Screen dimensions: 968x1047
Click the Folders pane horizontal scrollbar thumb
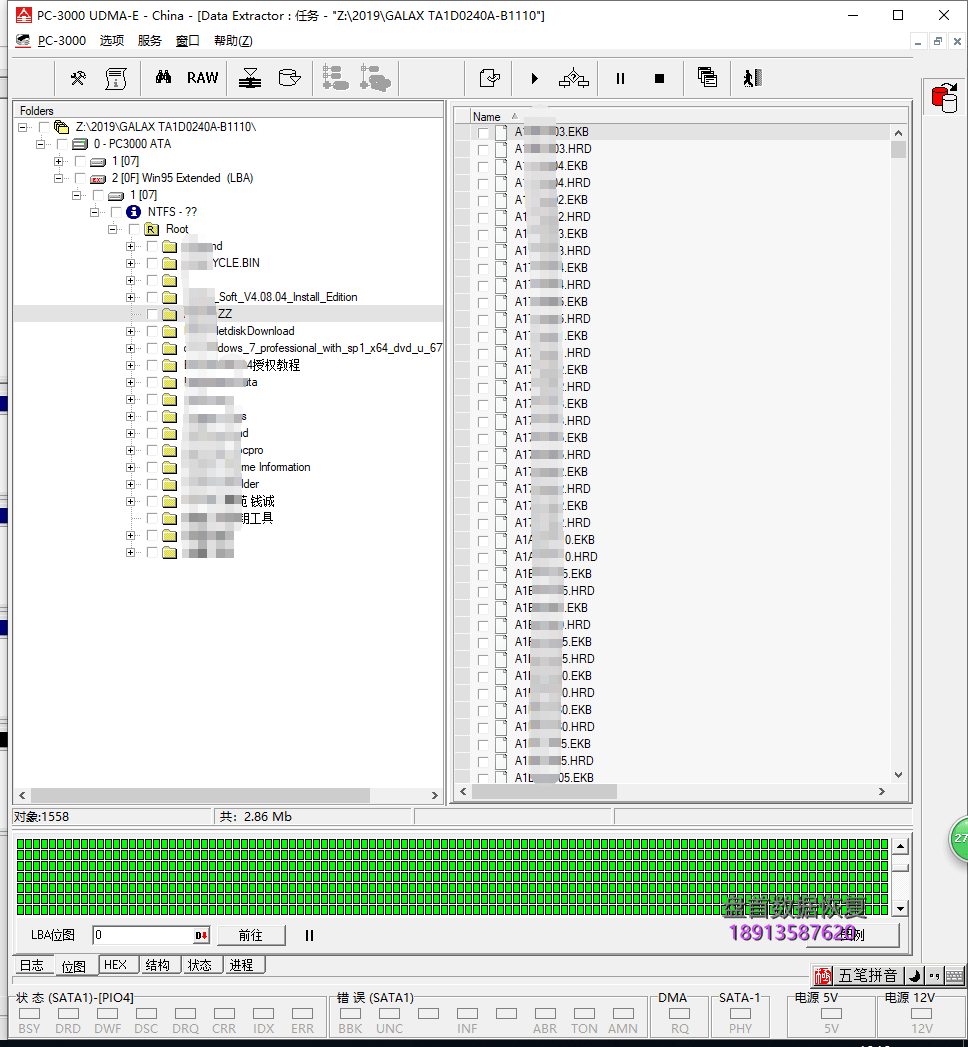coord(200,795)
